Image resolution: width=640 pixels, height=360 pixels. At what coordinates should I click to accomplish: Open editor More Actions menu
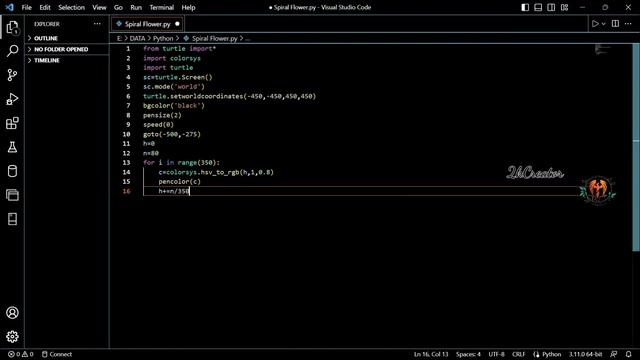[x=628, y=24]
